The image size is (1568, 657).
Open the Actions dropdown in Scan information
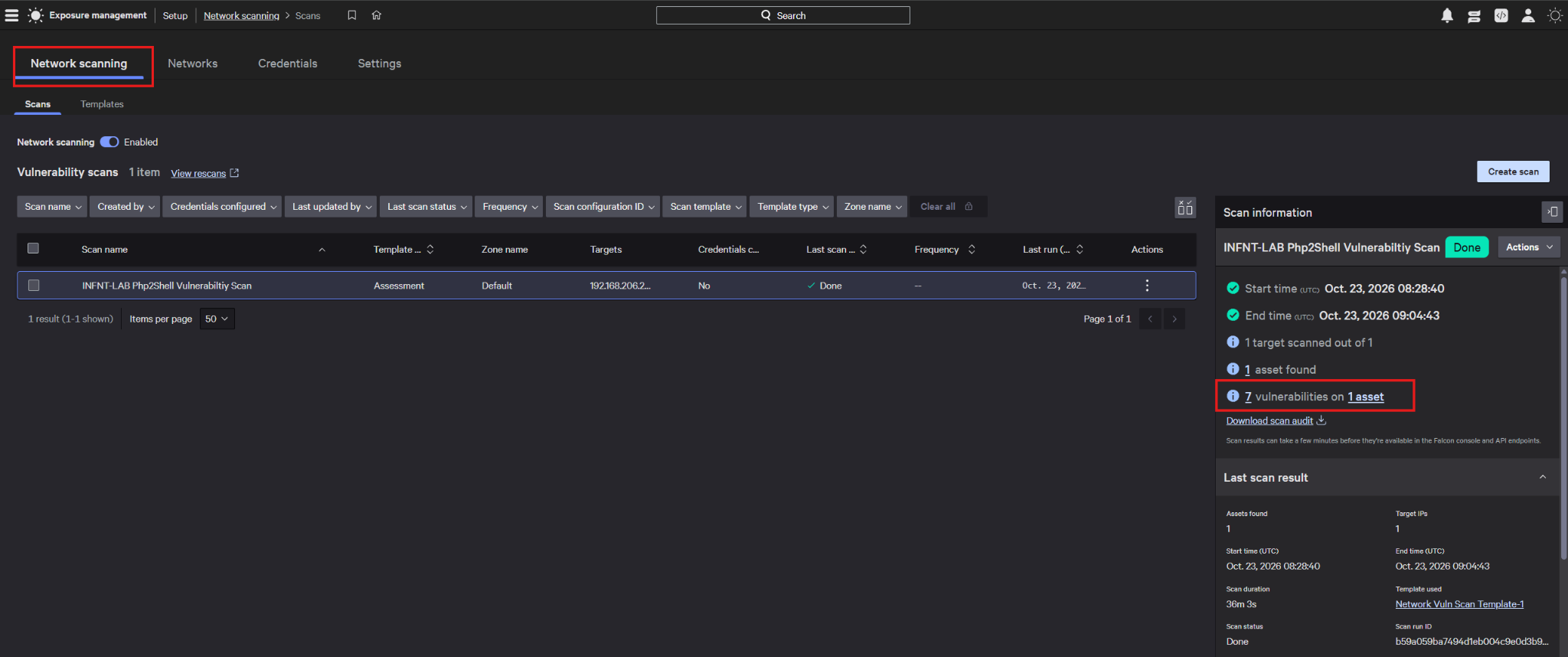(x=1529, y=247)
